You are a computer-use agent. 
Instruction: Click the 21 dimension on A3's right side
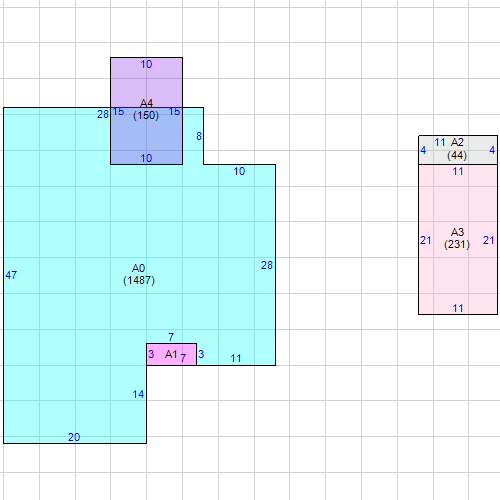489,240
